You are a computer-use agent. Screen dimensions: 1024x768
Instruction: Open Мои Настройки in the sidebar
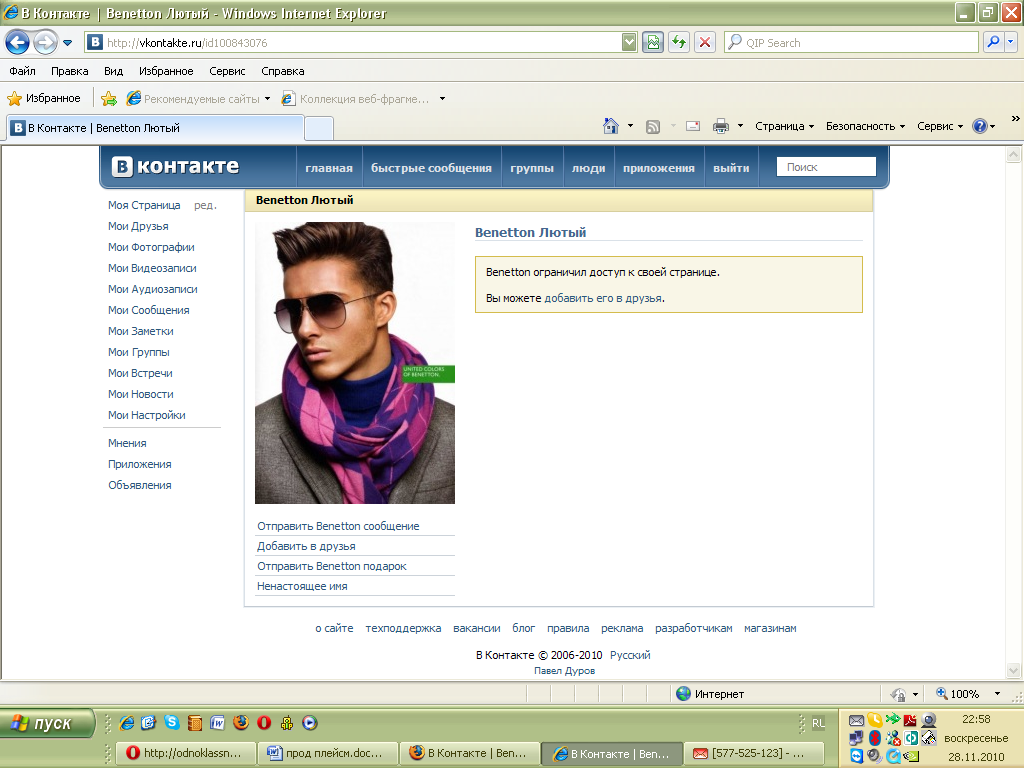(146, 415)
